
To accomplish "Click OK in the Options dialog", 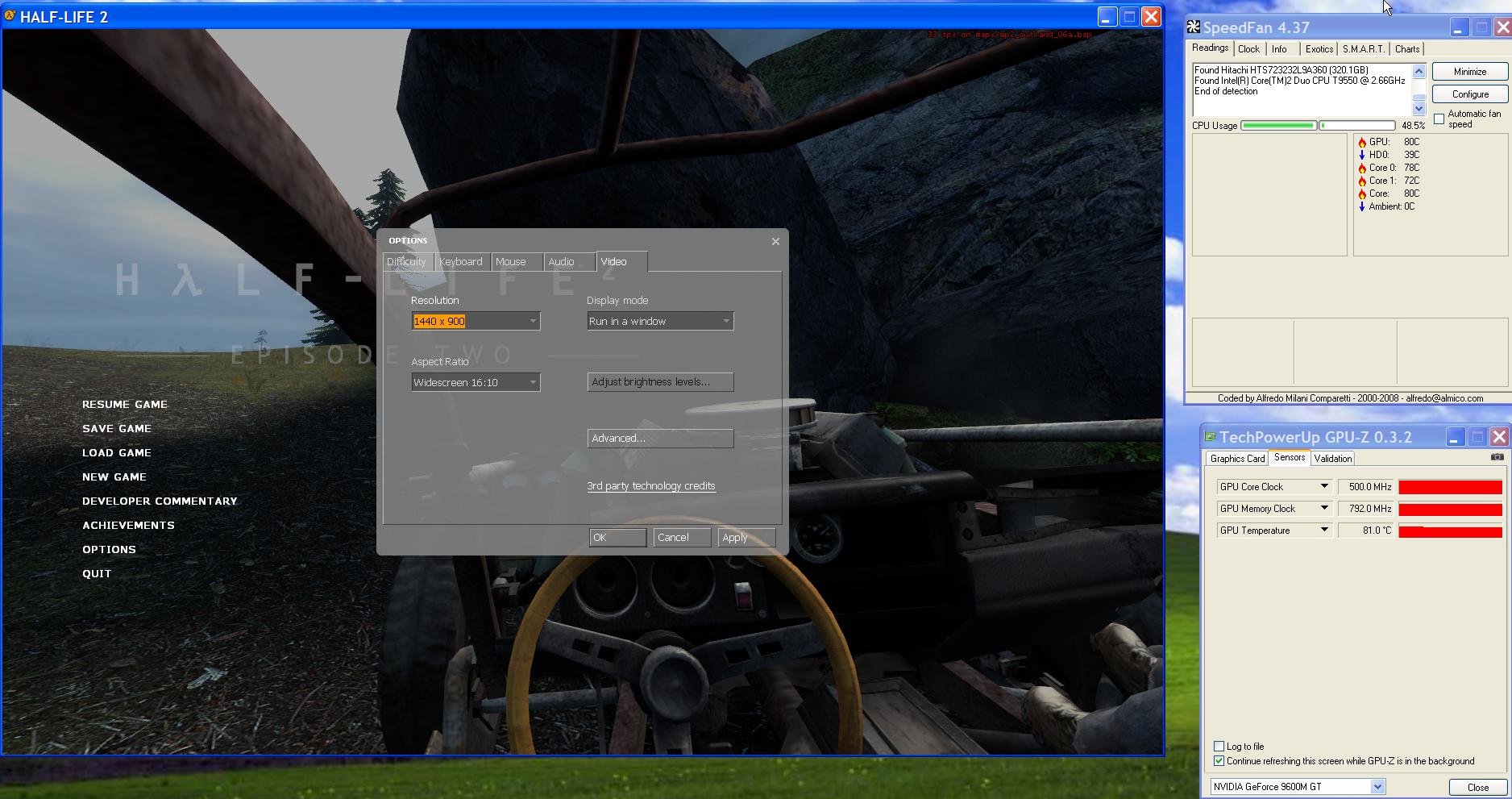I will pos(617,538).
